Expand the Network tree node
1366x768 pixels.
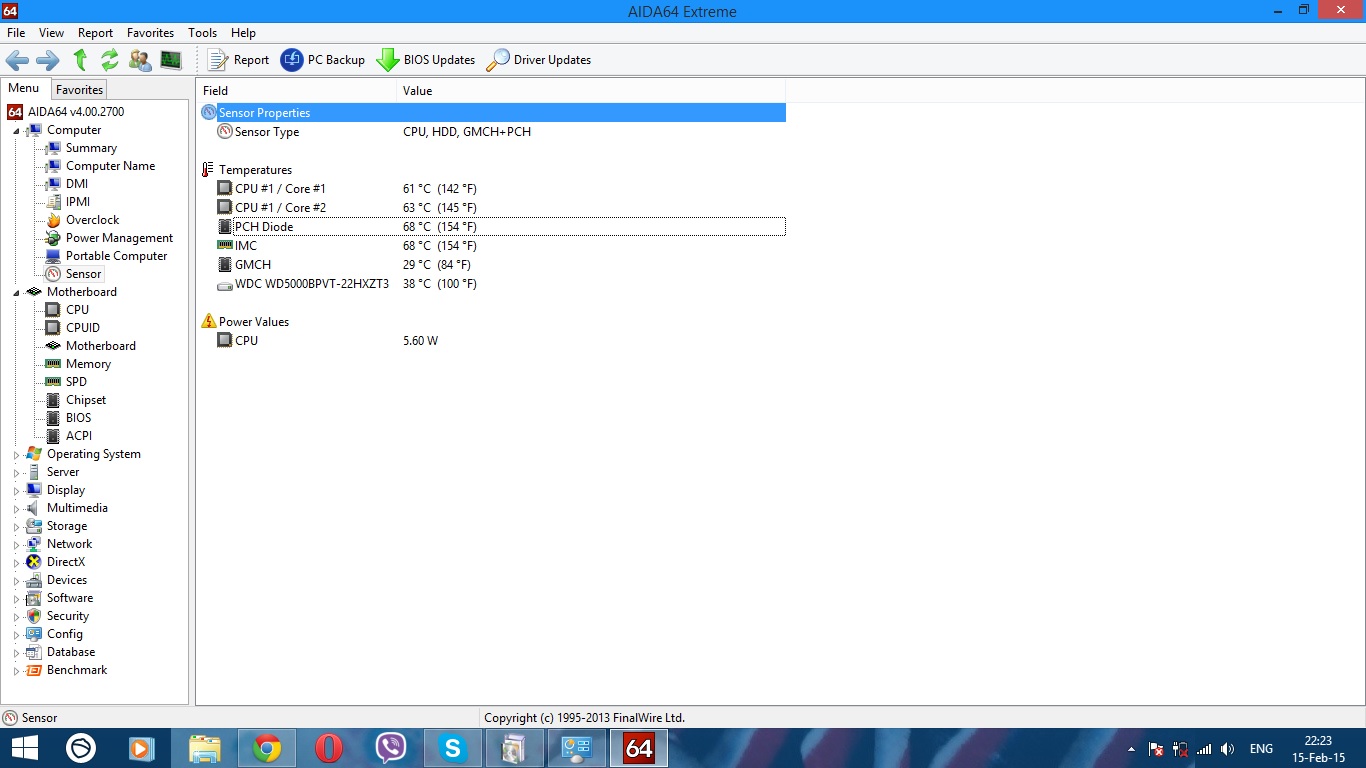[16, 545]
